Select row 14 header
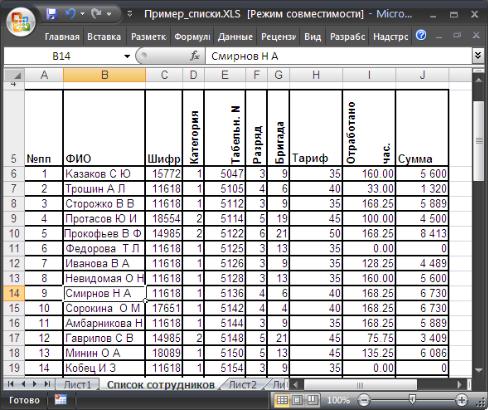488x410 pixels. tap(14, 293)
